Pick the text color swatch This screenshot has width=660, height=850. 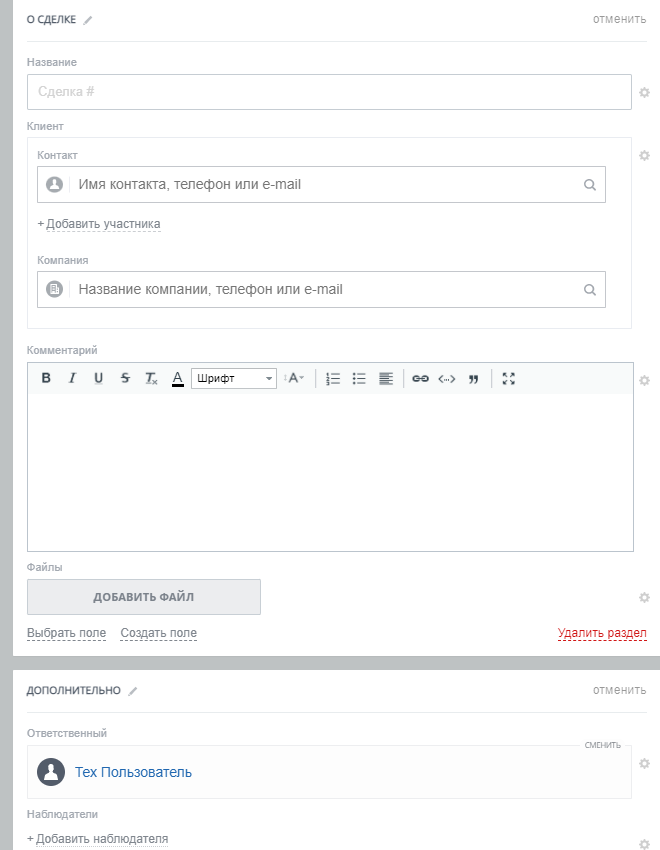178,379
